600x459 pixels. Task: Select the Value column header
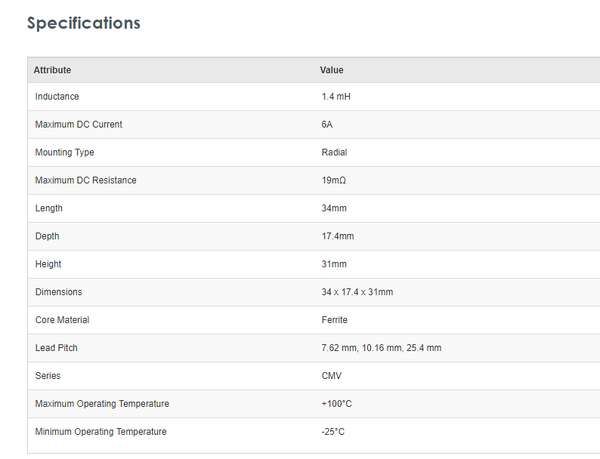pos(331,70)
